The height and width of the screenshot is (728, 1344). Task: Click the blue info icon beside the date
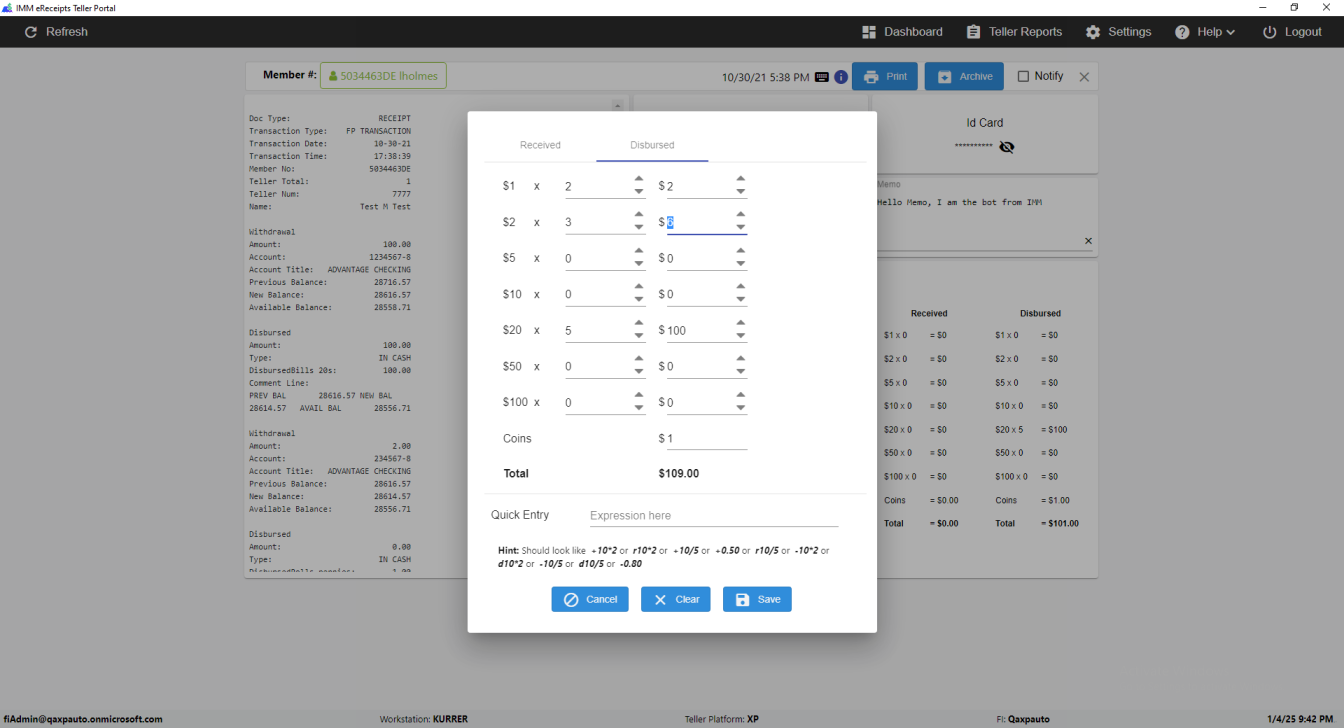pyautogui.click(x=842, y=77)
